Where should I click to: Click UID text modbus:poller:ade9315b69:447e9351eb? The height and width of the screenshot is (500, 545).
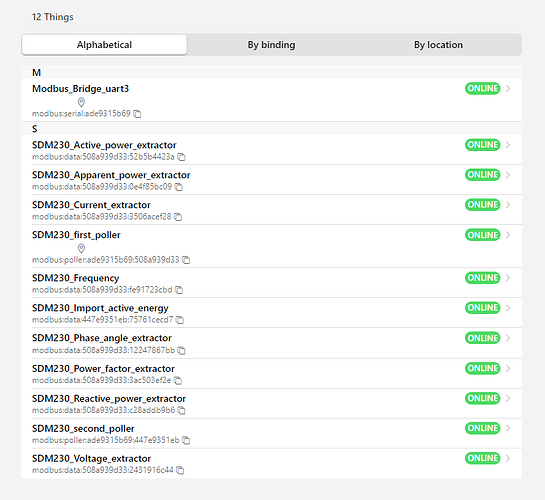click(106, 440)
